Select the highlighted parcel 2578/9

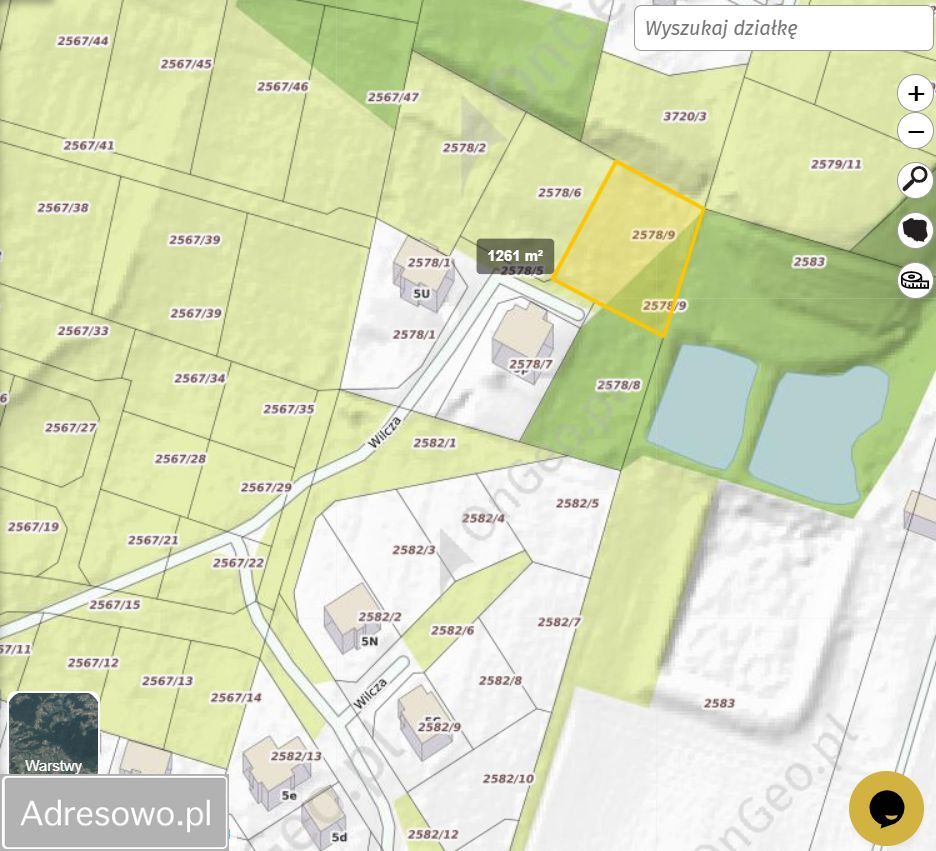coord(627,249)
